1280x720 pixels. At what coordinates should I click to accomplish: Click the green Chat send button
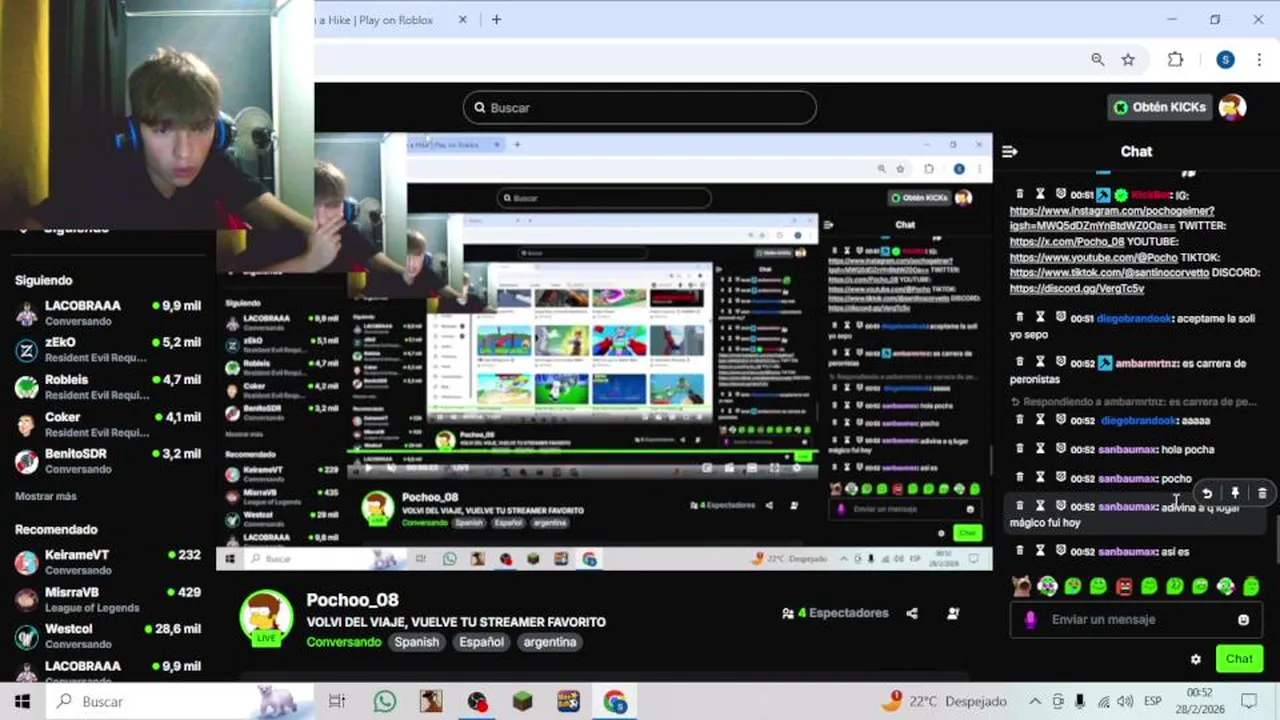click(1239, 659)
